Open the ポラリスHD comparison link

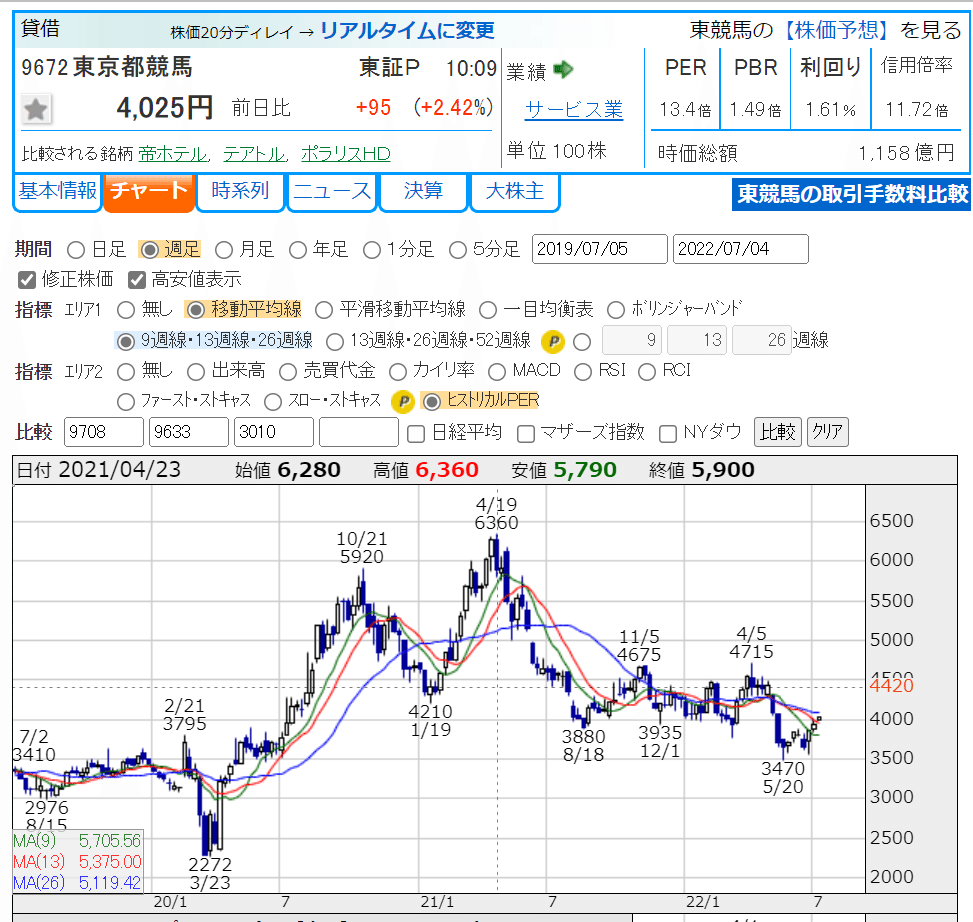(x=346, y=153)
